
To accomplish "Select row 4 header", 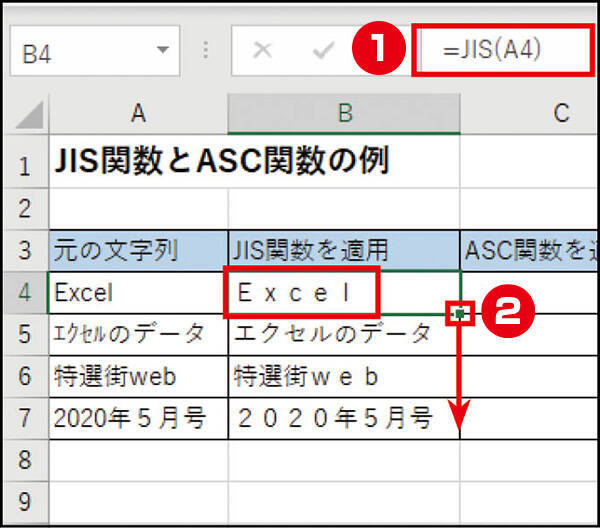I will point(24,293).
